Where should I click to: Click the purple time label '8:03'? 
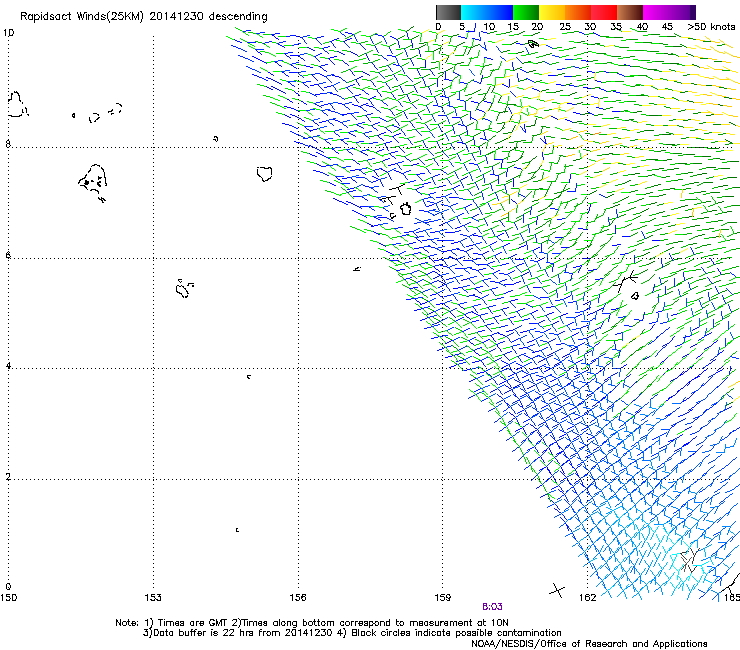pyautogui.click(x=492, y=607)
